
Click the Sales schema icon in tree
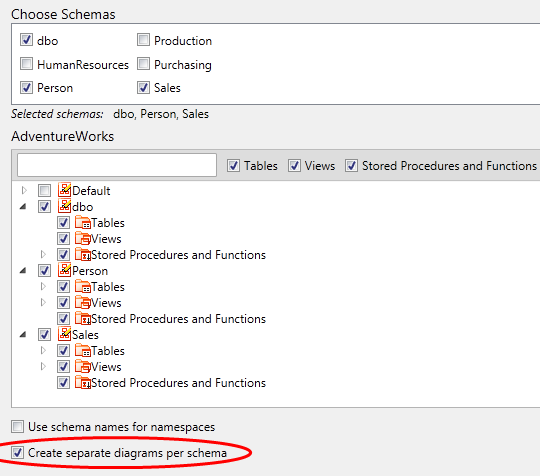(x=64, y=334)
